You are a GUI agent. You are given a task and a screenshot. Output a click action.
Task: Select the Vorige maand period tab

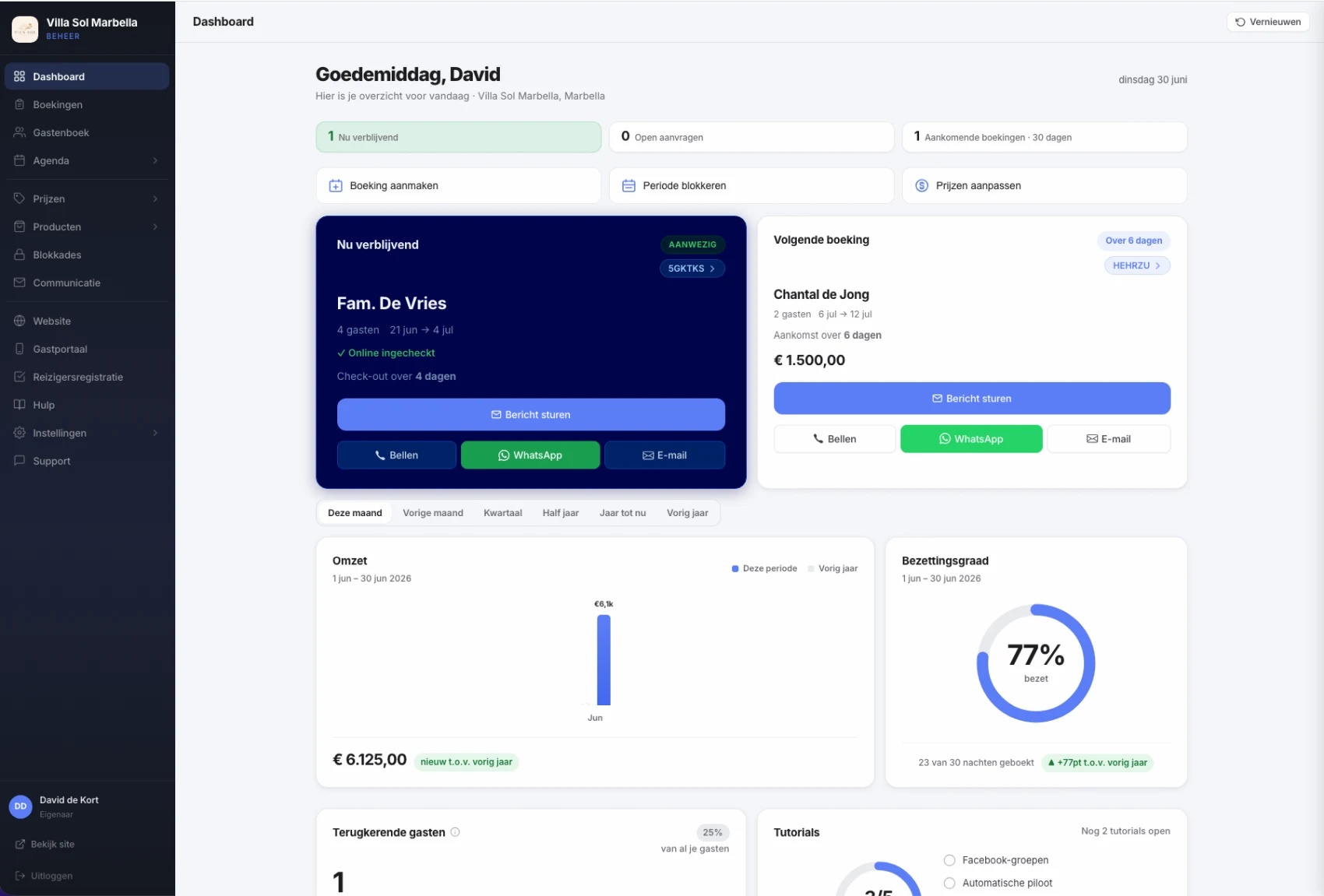tap(433, 513)
